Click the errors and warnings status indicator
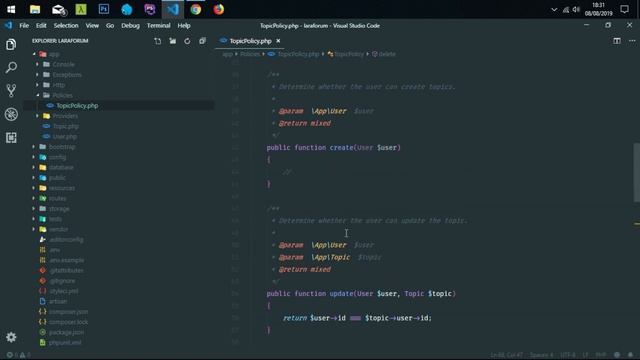 click(18, 355)
